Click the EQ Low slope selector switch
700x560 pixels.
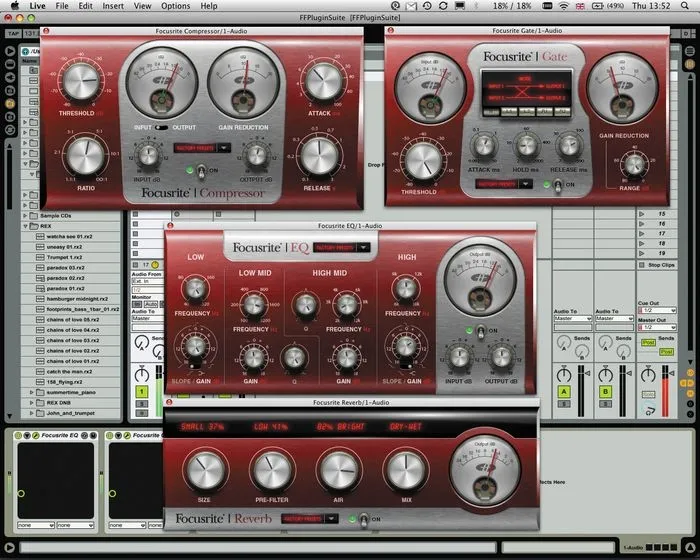pos(195,367)
